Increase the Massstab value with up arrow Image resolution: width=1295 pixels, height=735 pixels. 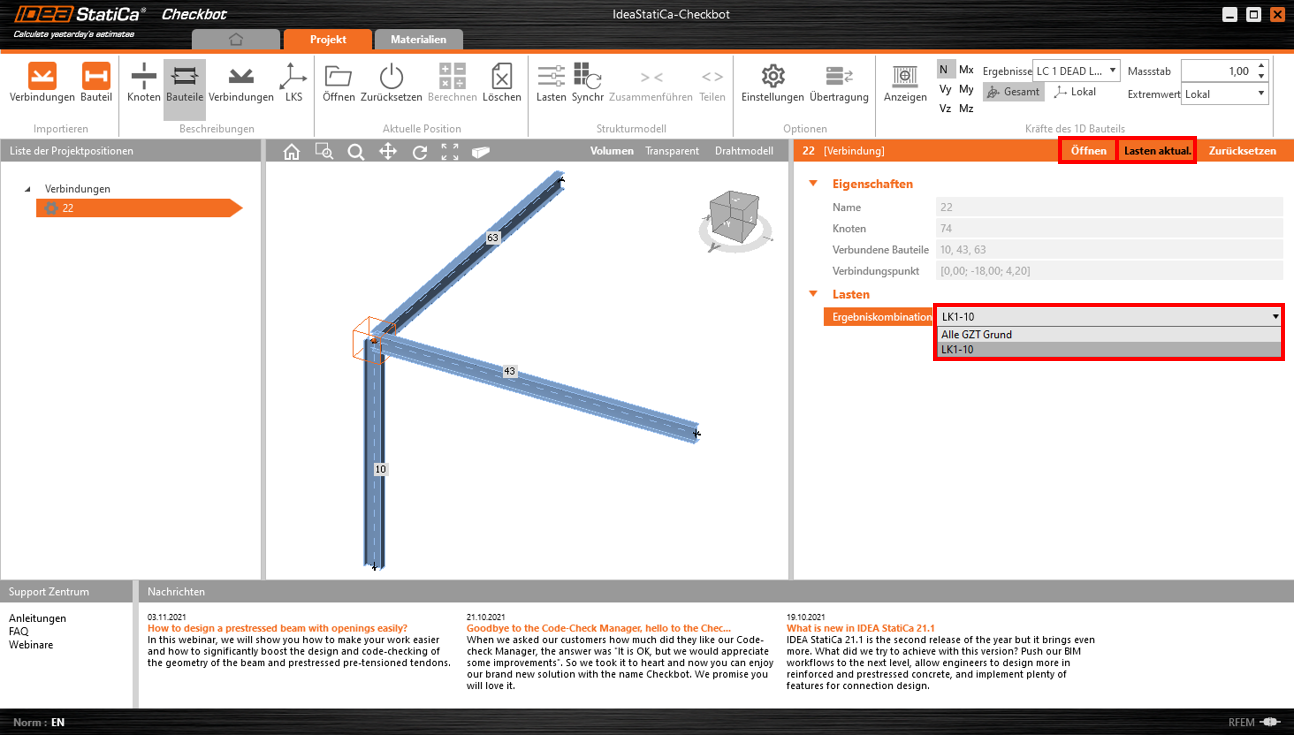coord(1262,66)
